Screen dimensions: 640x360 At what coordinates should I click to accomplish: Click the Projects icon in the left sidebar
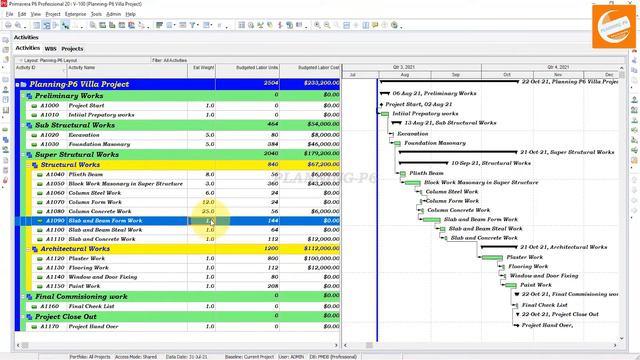(5, 40)
